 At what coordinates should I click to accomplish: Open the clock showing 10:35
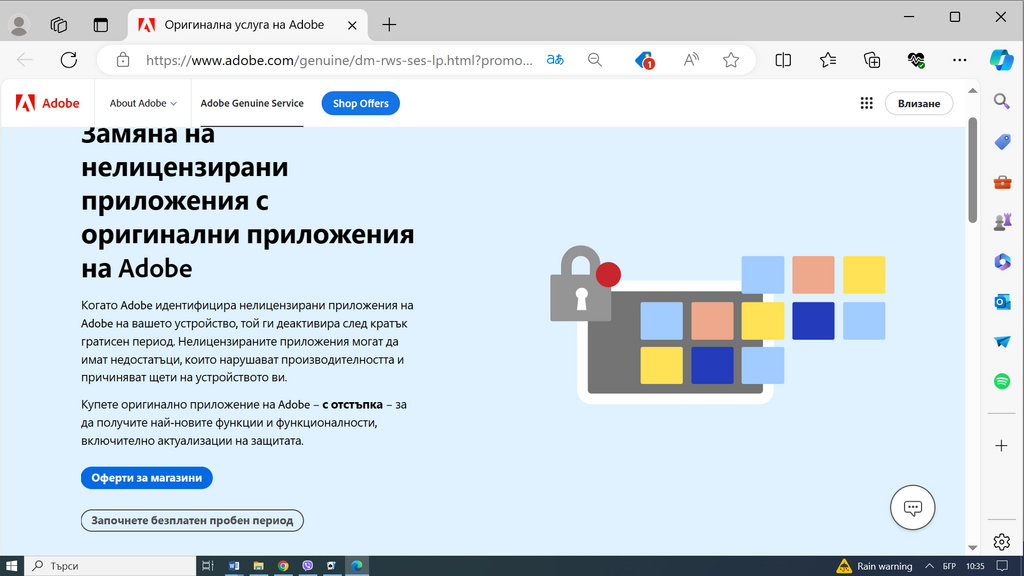point(975,566)
